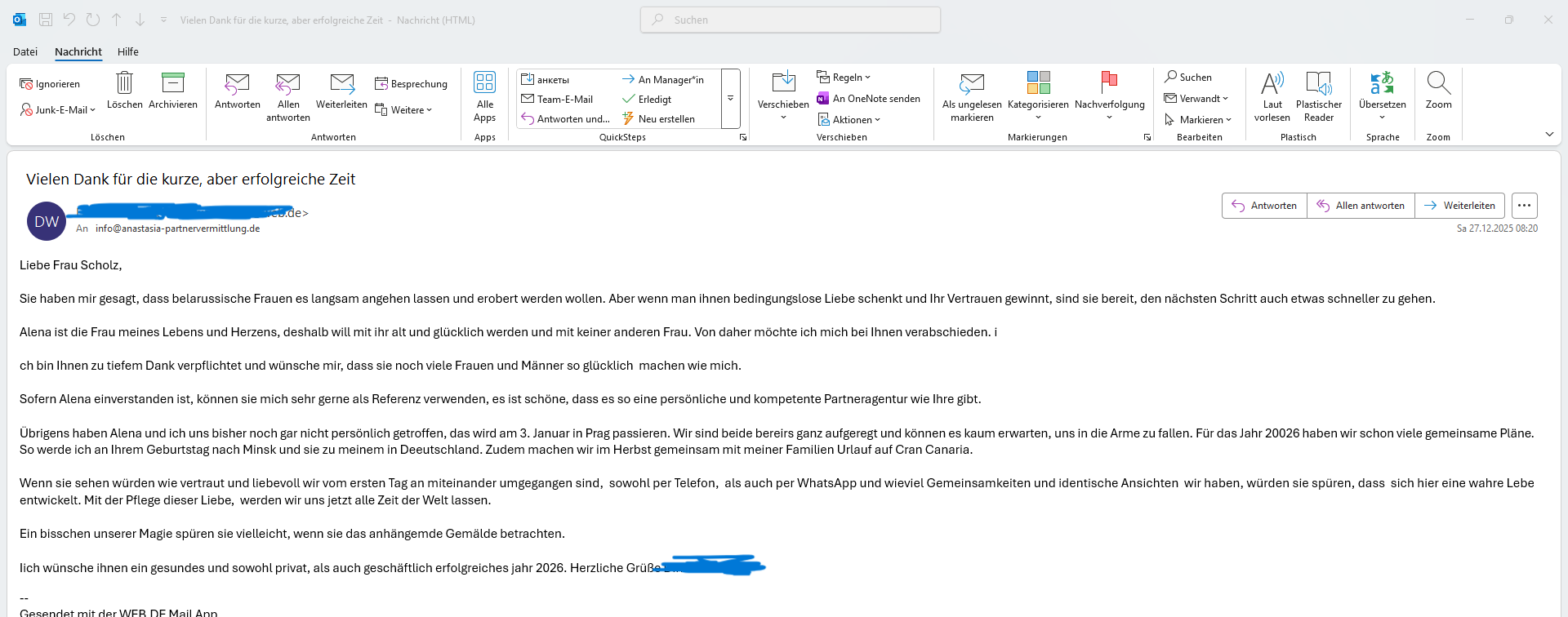Mark message as unread

971,84
